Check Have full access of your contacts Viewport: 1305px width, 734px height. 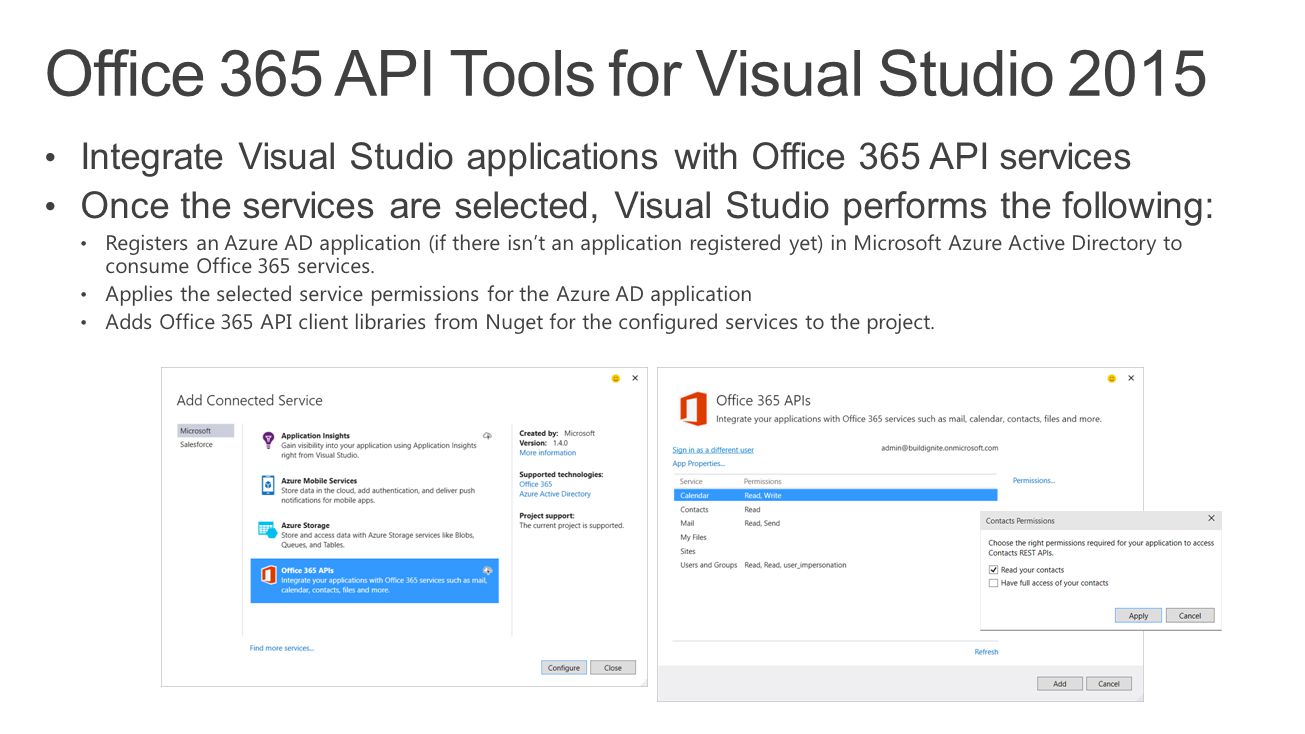tap(993, 583)
